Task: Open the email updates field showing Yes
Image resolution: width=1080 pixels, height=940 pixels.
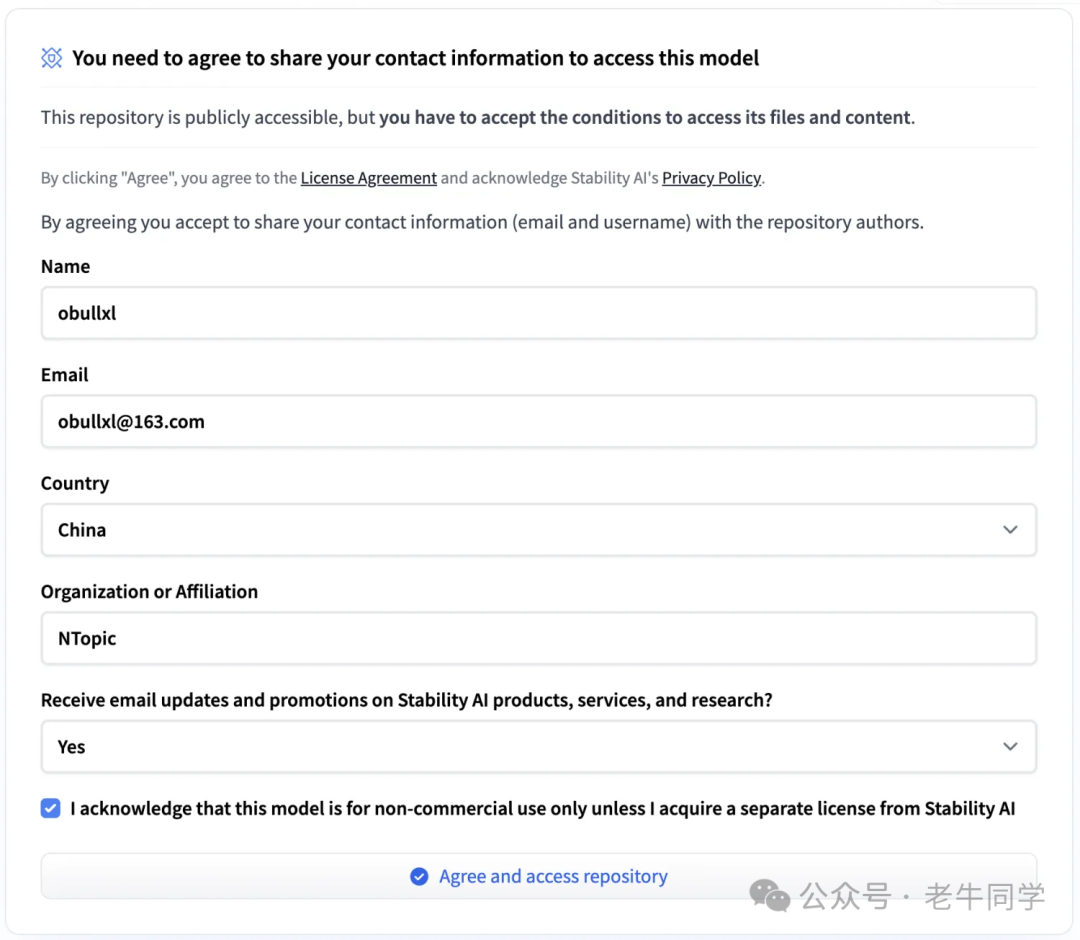Action: (x=520, y=747)
